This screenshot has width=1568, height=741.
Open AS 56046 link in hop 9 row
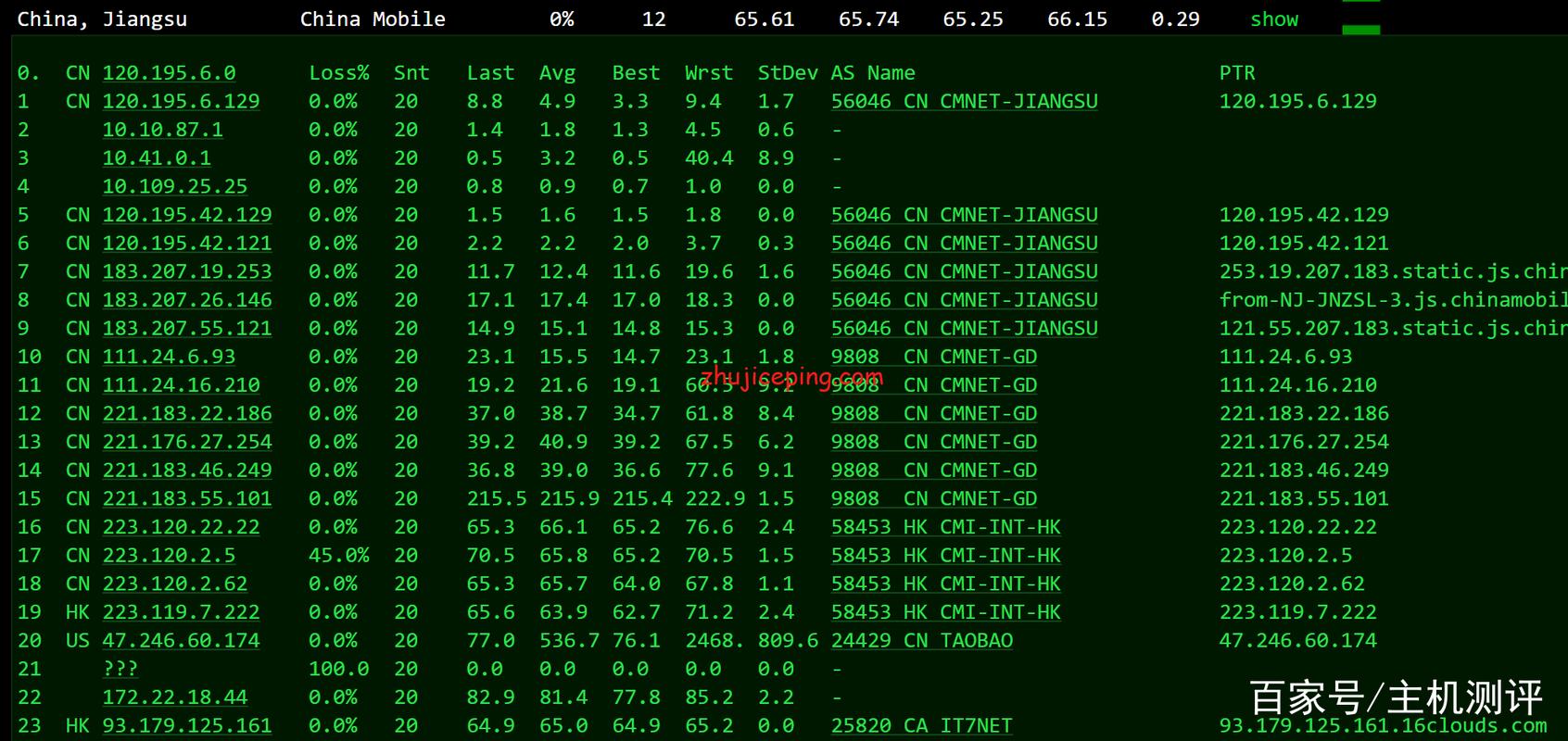click(964, 329)
